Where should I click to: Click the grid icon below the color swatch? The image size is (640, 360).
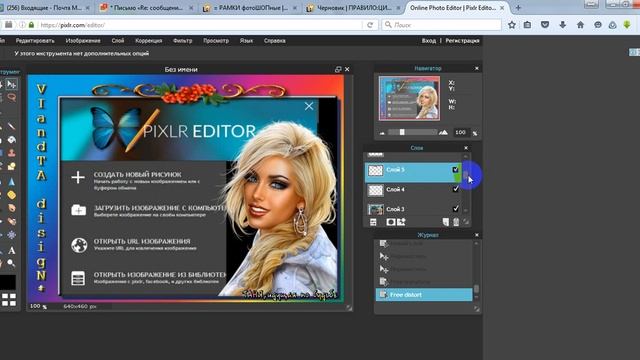point(9,300)
